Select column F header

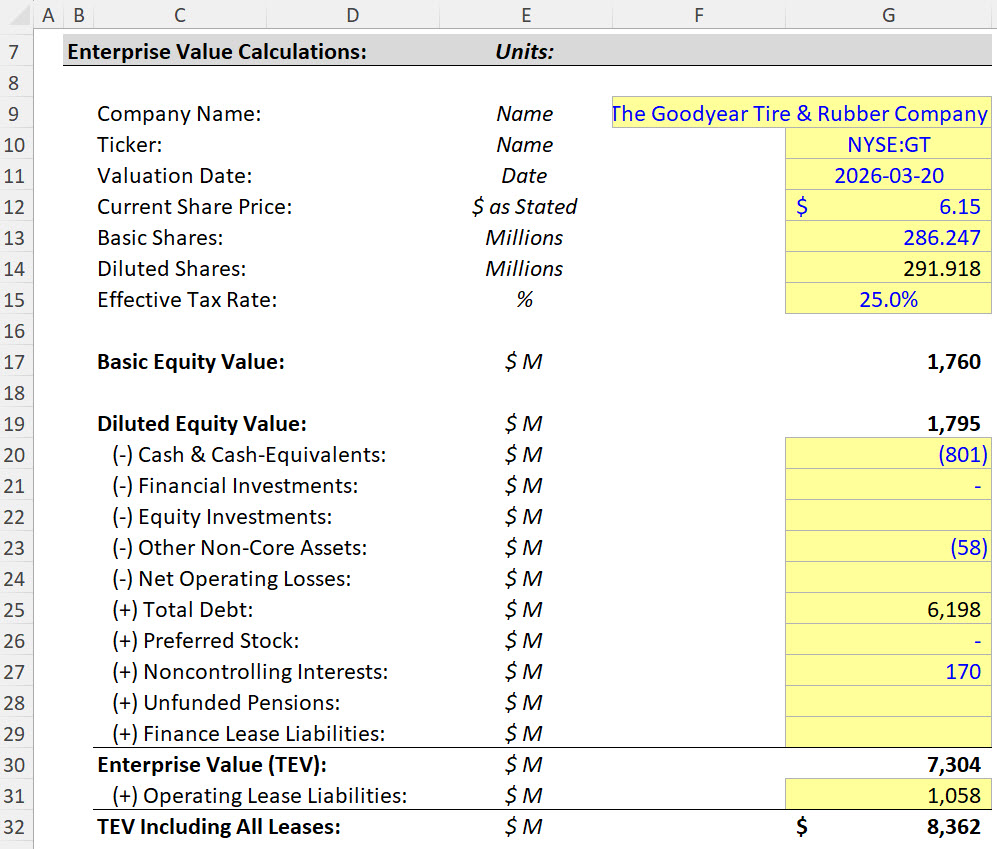point(699,14)
